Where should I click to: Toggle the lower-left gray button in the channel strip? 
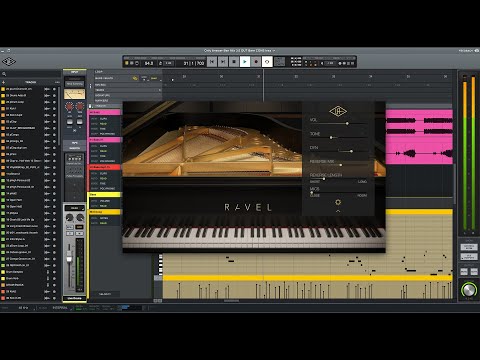pos(70,233)
